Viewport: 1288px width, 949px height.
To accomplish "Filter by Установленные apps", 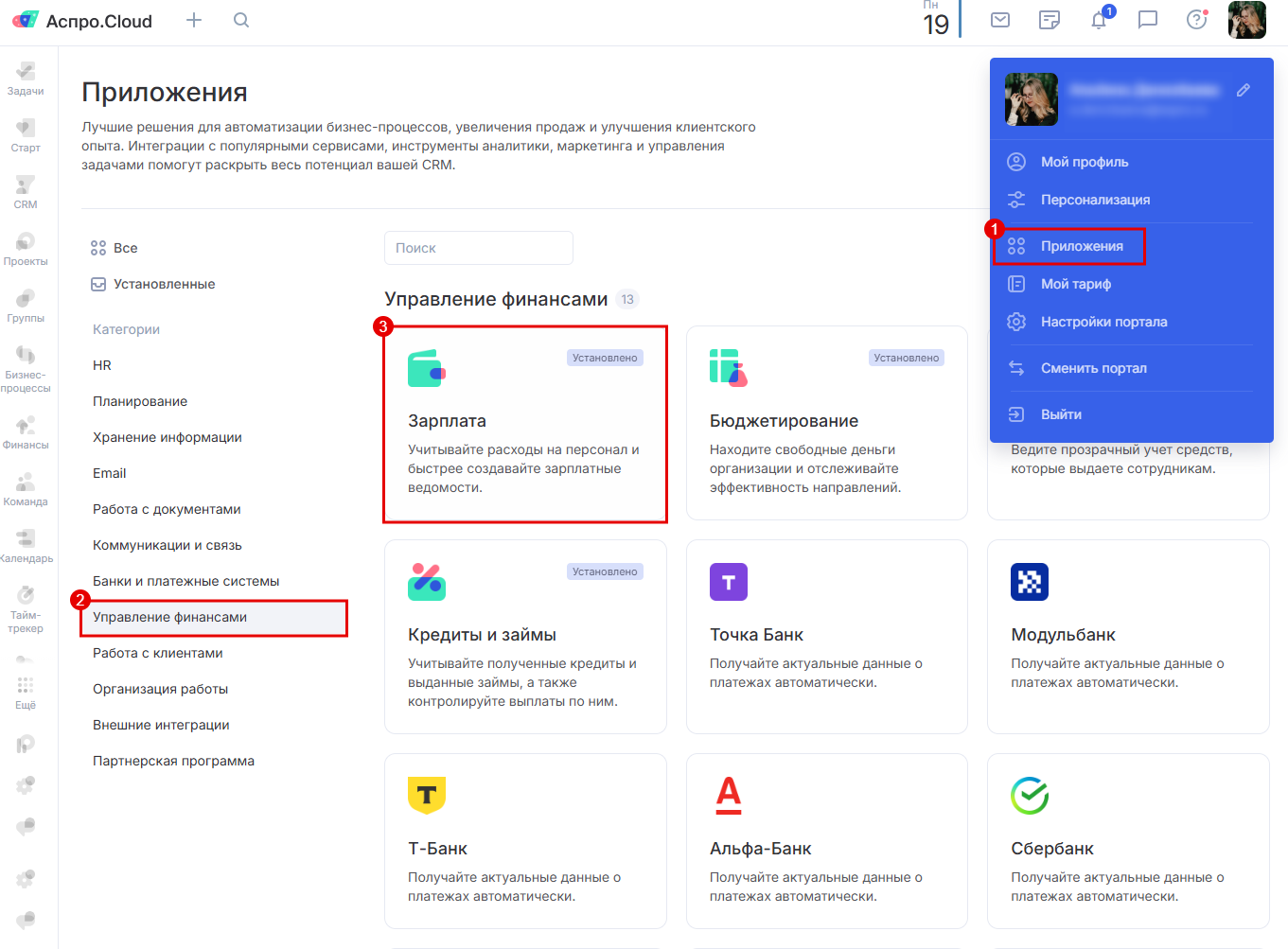I will pyautogui.click(x=164, y=284).
